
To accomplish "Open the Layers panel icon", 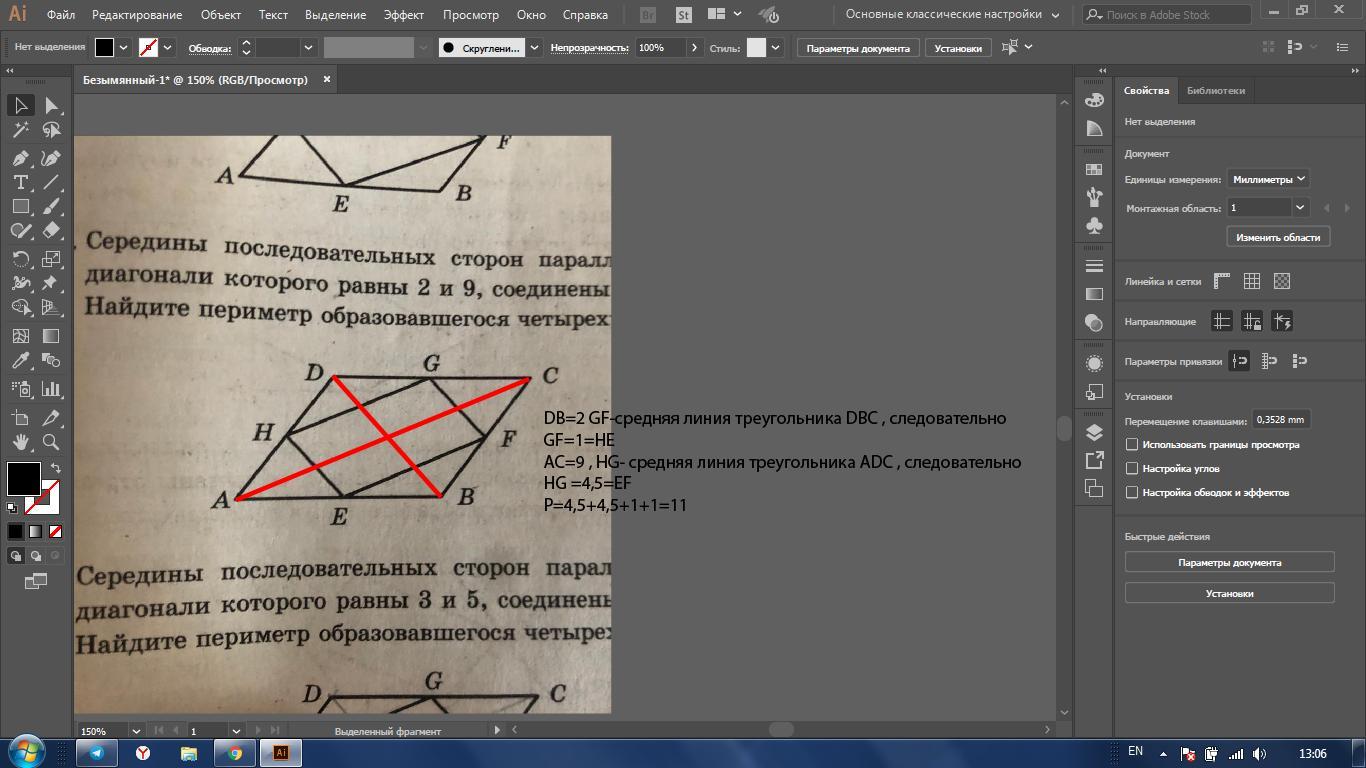I will 1094,432.
